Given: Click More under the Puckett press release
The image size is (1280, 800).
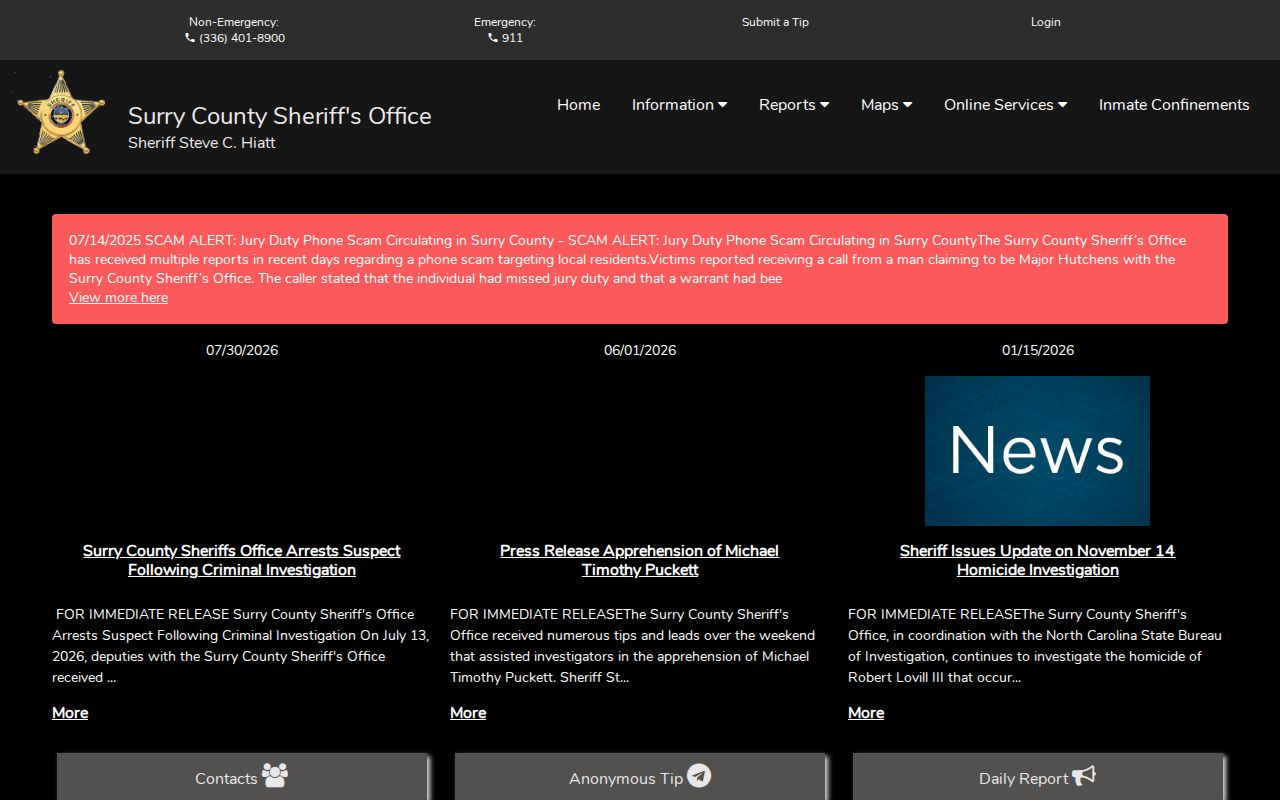Looking at the screenshot, I should [468, 713].
